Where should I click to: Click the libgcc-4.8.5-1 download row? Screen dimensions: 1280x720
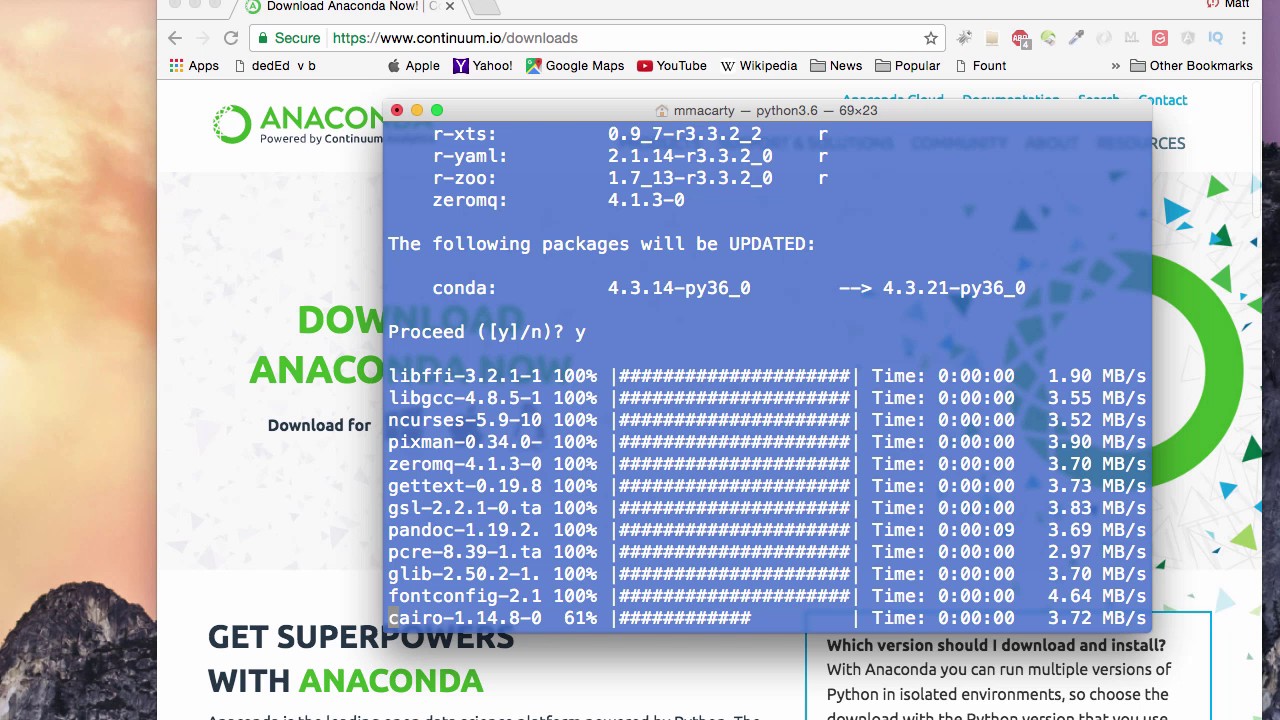(x=767, y=398)
